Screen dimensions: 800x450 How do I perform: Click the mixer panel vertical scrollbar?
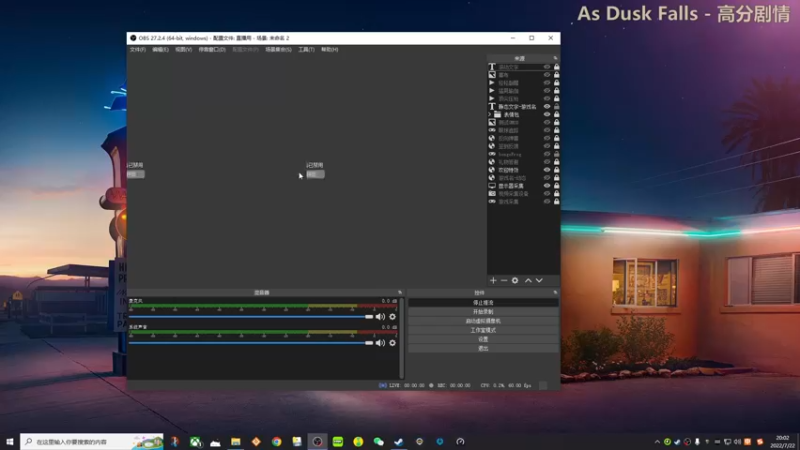point(402,338)
